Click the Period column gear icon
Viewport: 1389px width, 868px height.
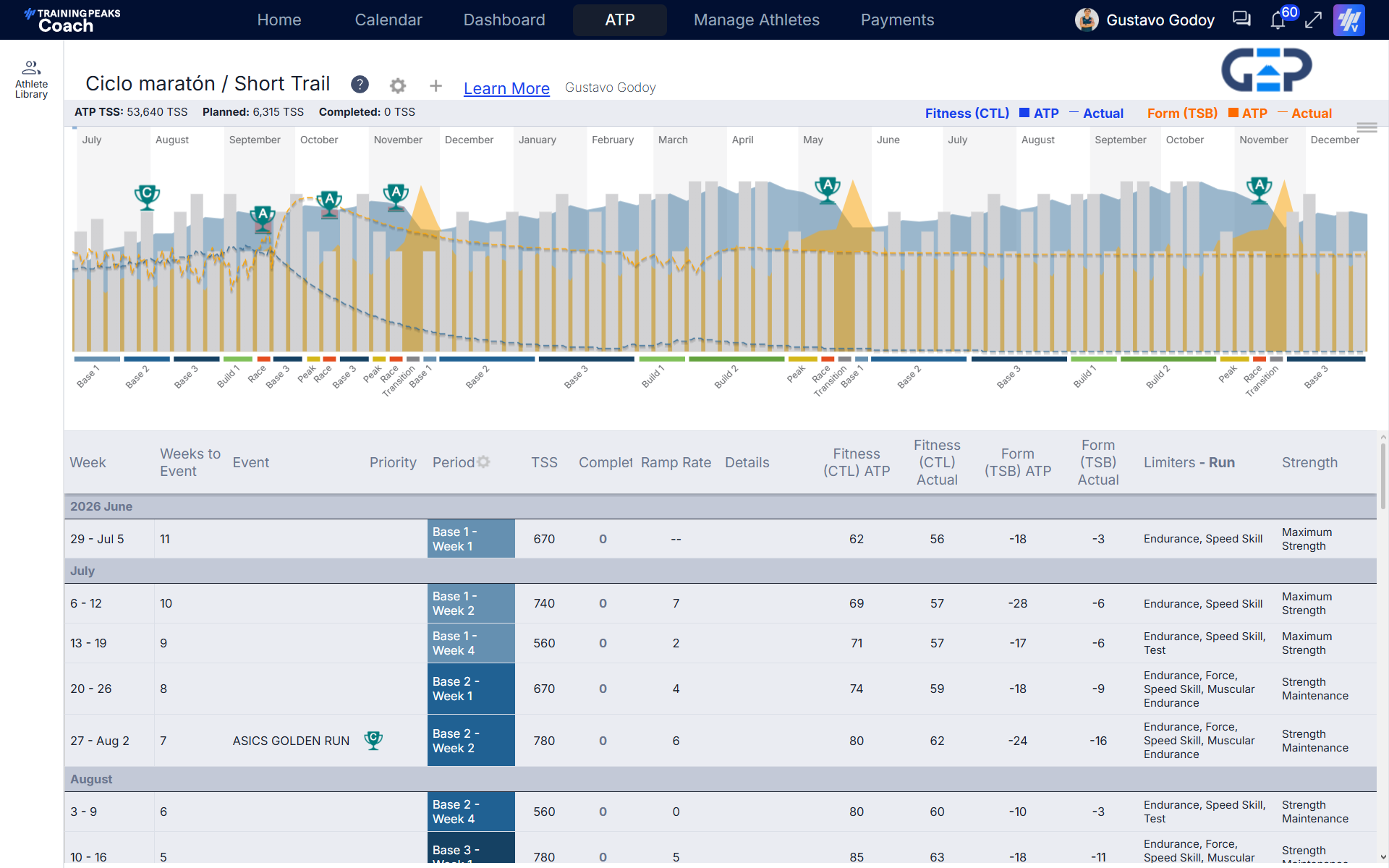[x=483, y=461]
